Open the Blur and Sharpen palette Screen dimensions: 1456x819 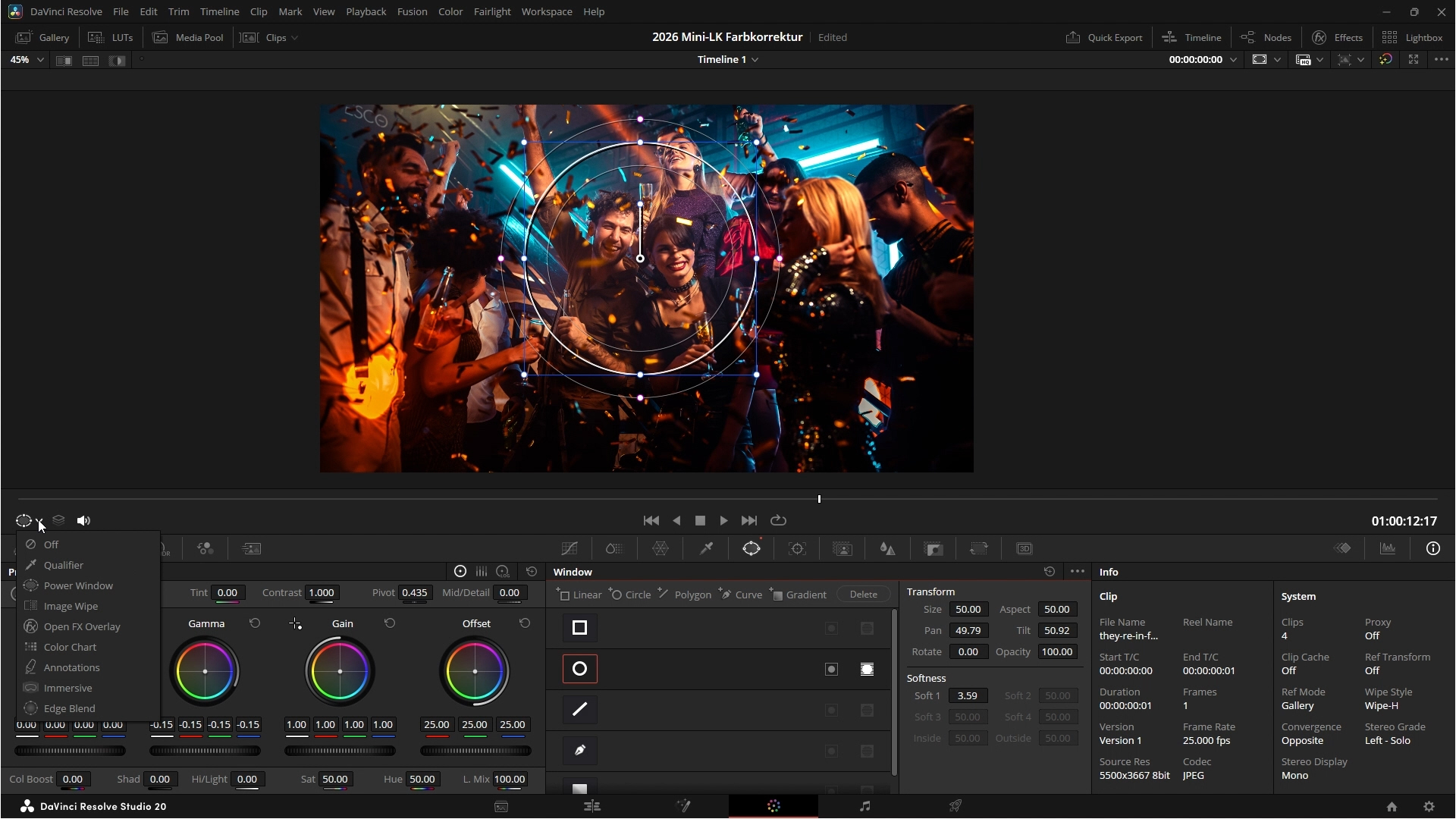(888, 548)
